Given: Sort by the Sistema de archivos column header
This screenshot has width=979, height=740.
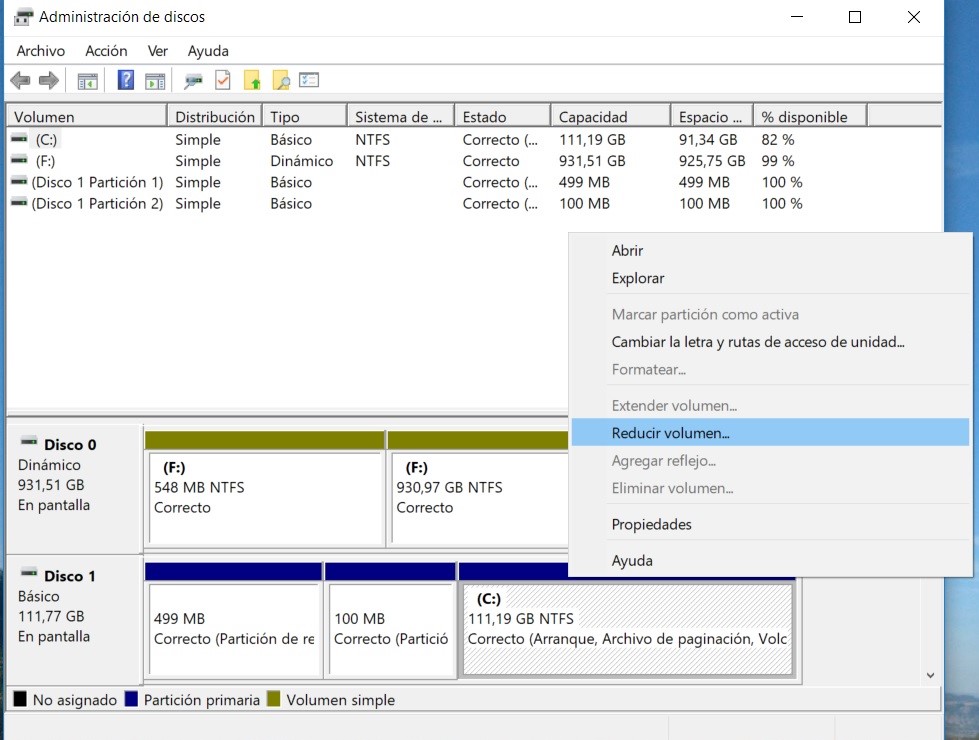Looking at the screenshot, I should point(398,117).
